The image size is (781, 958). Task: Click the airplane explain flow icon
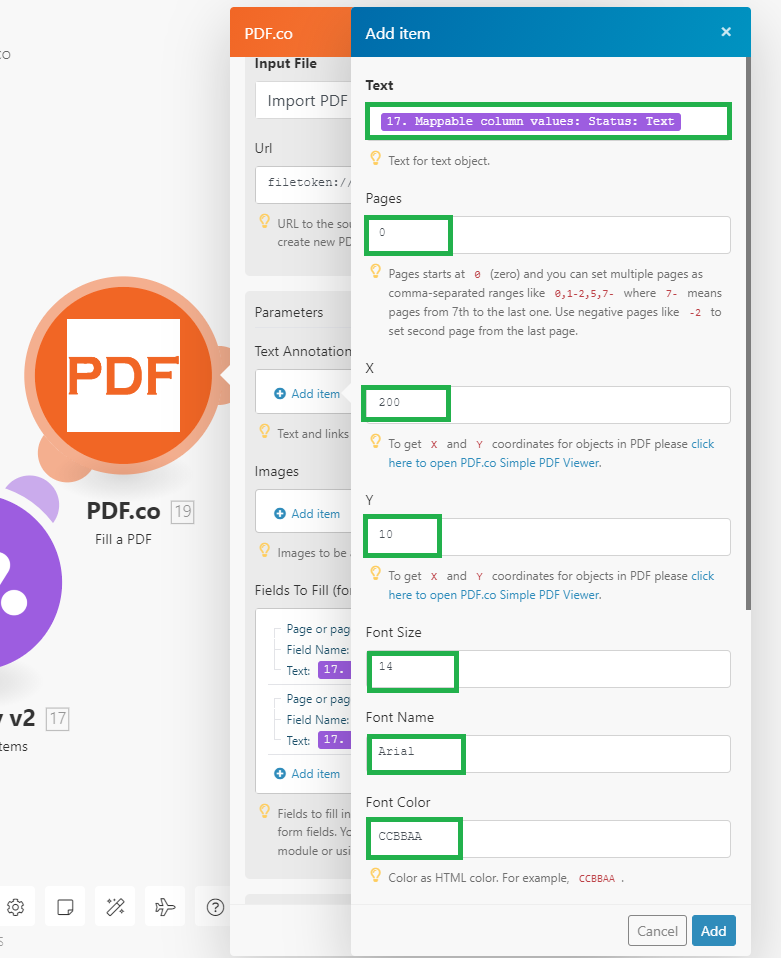tap(165, 907)
